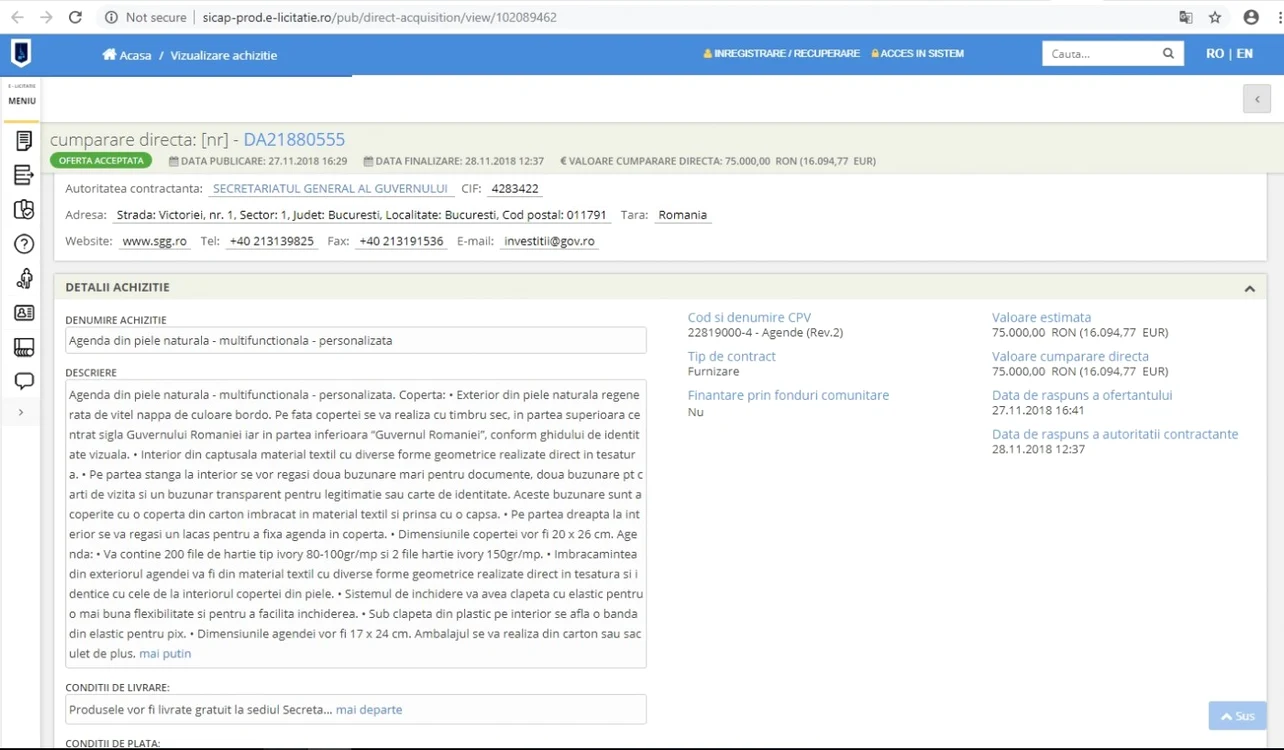Image resolution: width=1284 pixels, height=750 pixels.
Task: Open the ID card sidebar icon
Action: 24,313
